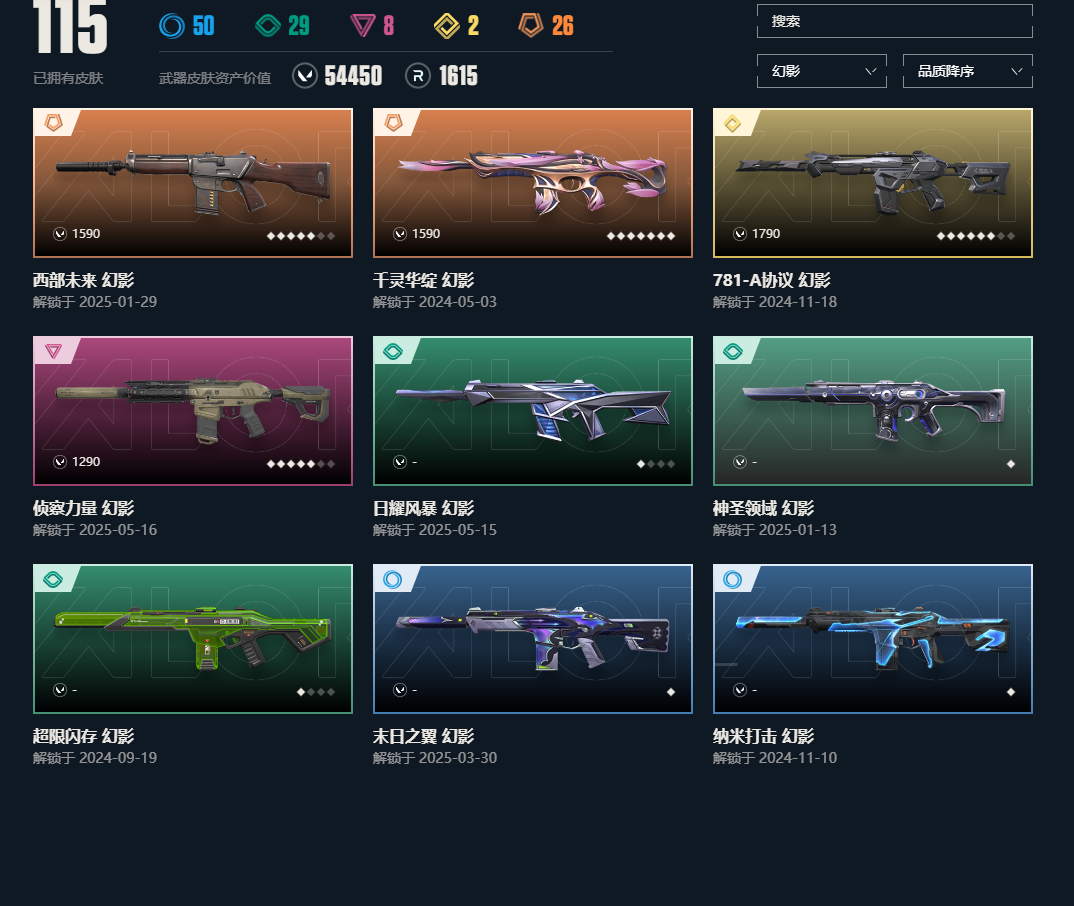Open the 幻影 weapon filter dropdown
This screenshot has width=1074, height=906.
click(821, 71)
